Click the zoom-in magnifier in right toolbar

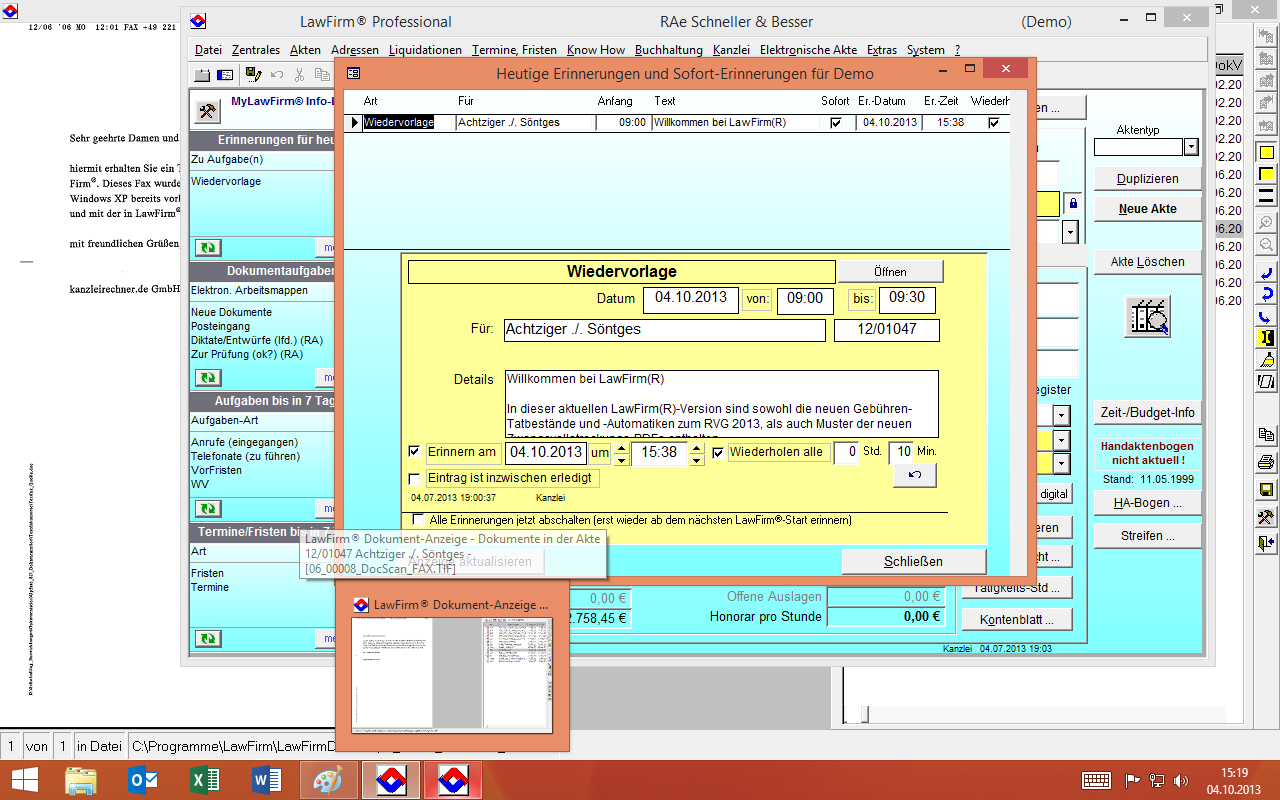coord(1266,222)
